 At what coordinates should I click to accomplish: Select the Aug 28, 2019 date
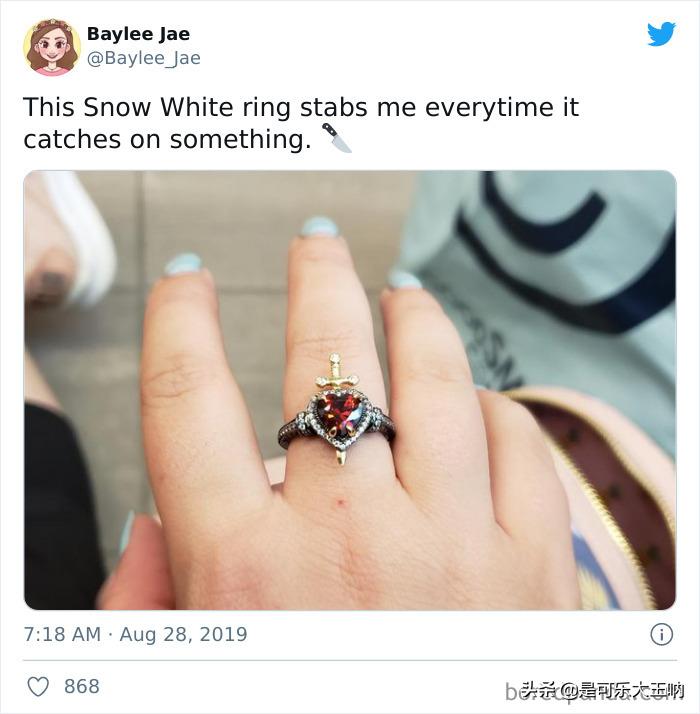[183, 634]
